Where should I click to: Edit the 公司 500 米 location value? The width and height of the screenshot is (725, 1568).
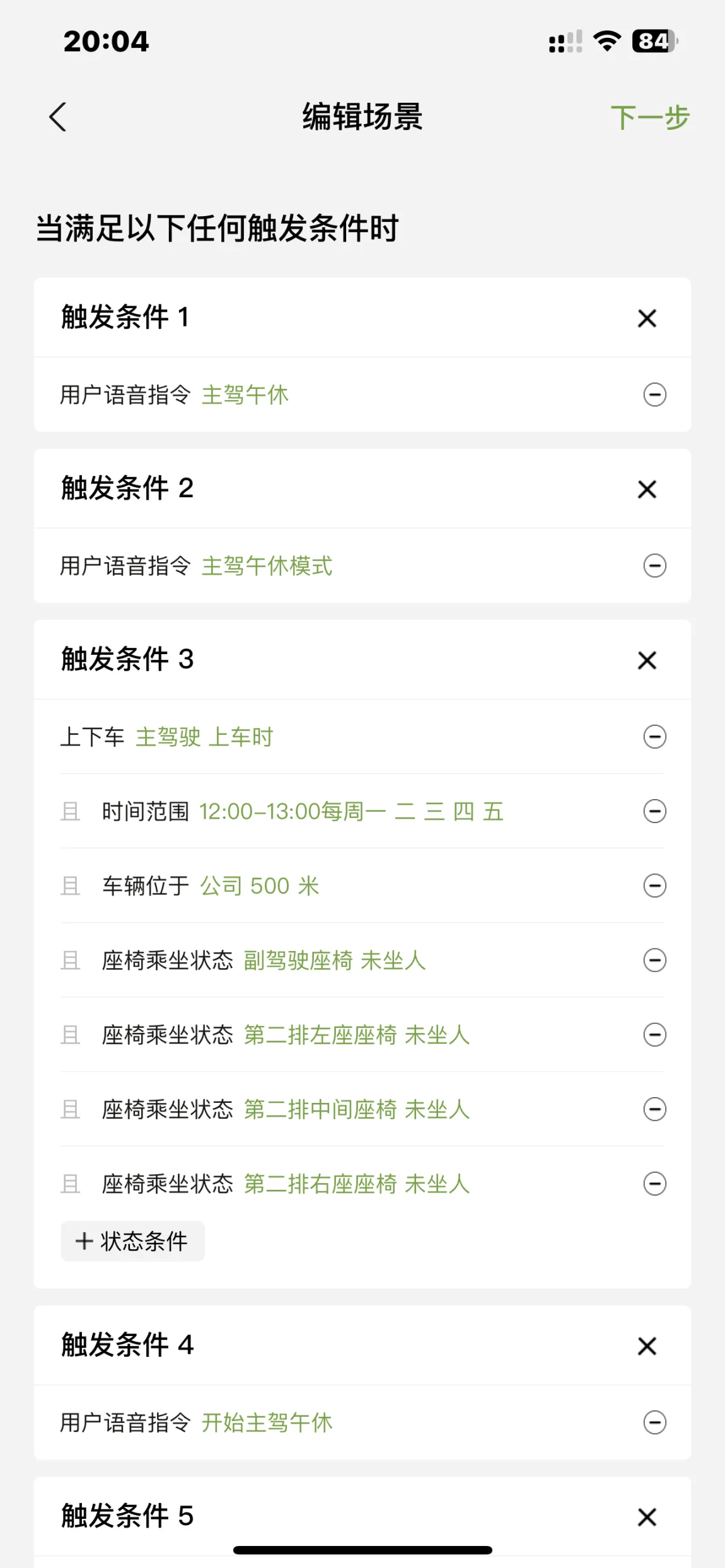click(259, 886)
